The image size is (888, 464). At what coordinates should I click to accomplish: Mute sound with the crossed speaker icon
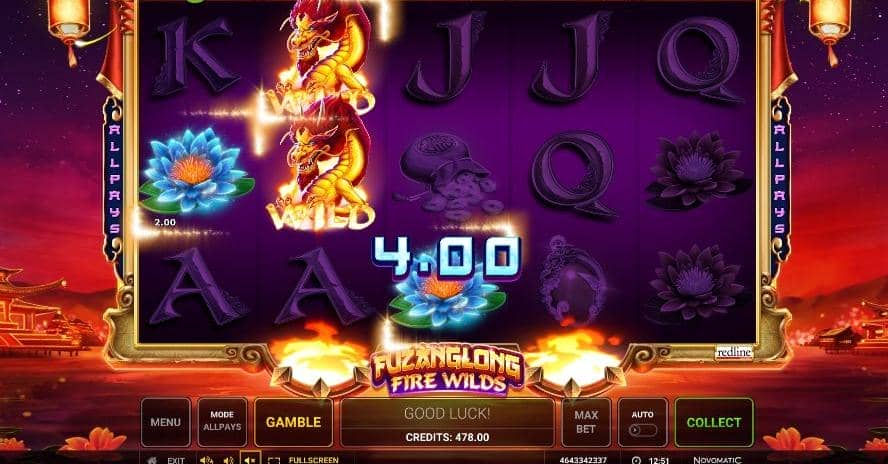[250, 459]
